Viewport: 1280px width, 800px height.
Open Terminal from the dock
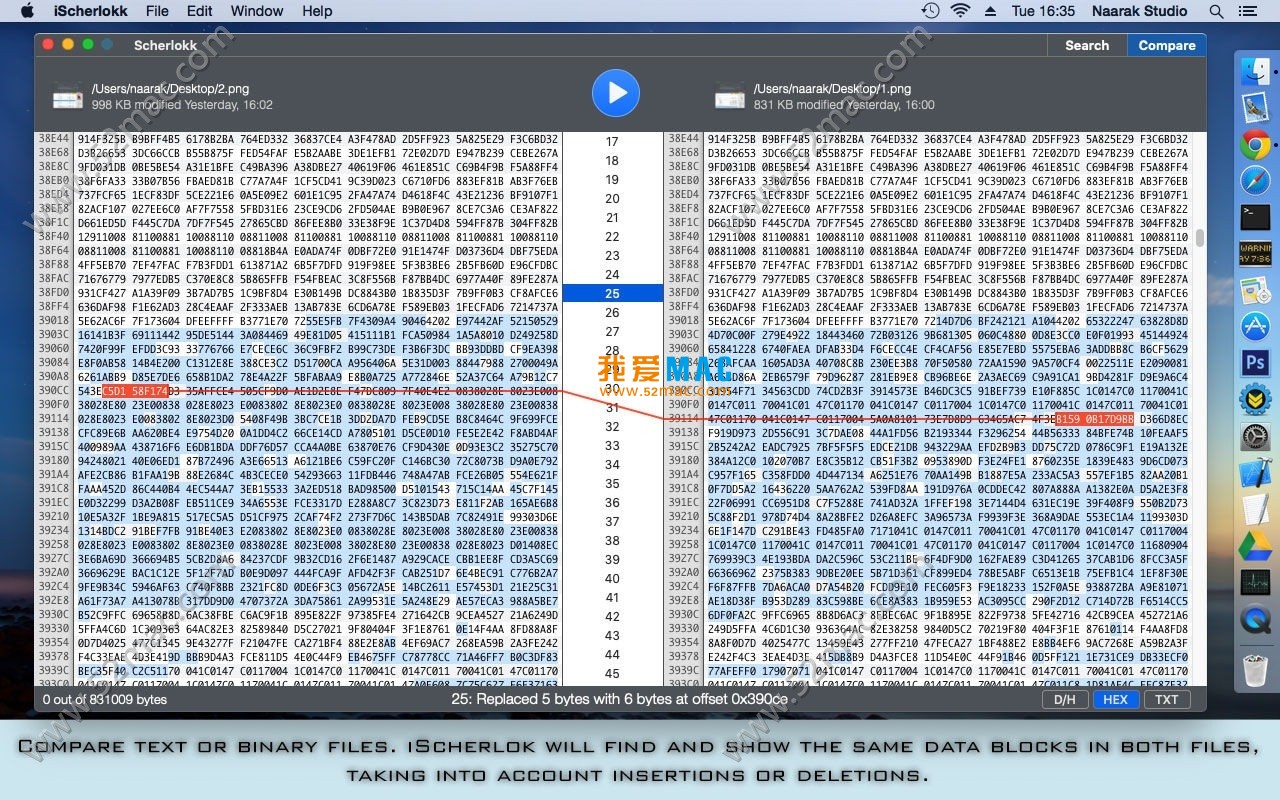click(1255, 216)
